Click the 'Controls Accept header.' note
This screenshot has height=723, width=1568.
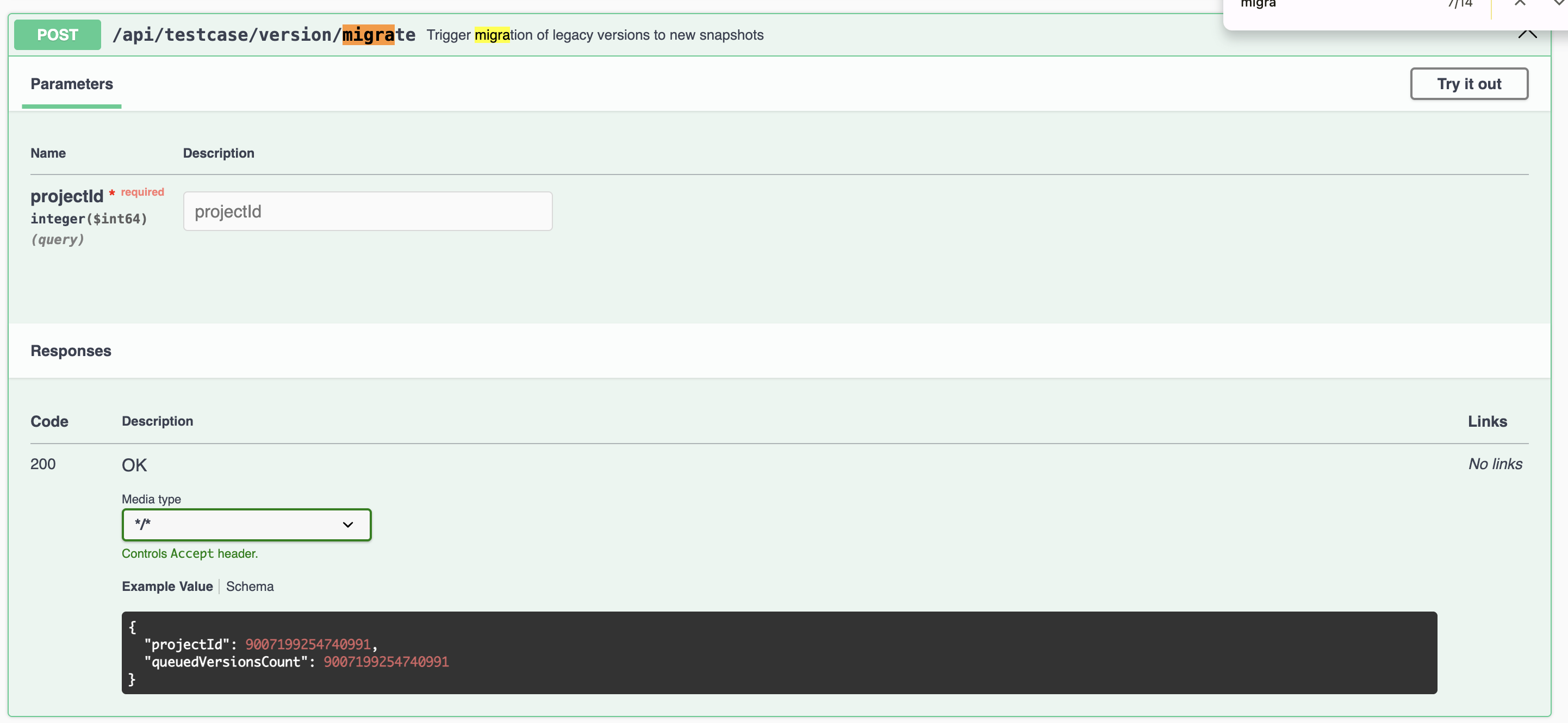point(189,553)
